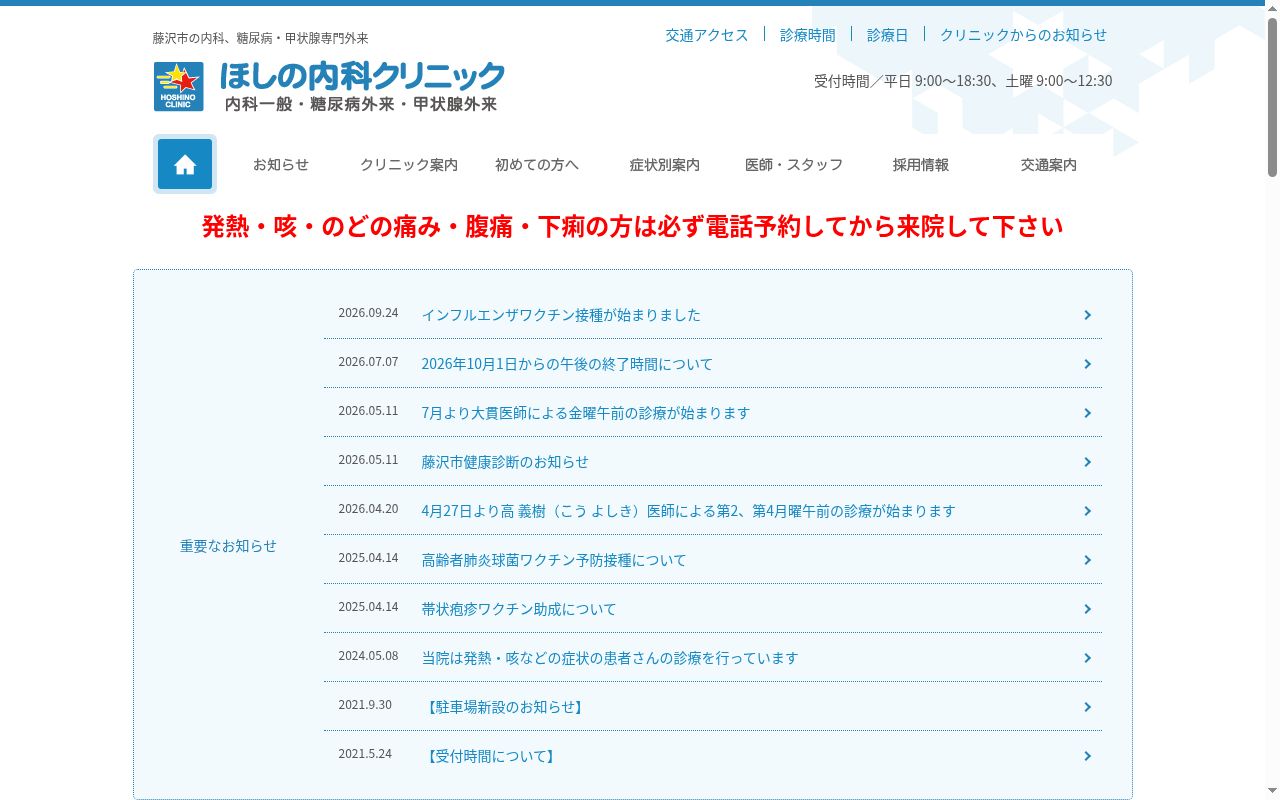Image resolution: width=1280 pixels, height=800 pixels.
Task: Open arrow for 7月より大貫医師 notice
Action: [1087, 413]
